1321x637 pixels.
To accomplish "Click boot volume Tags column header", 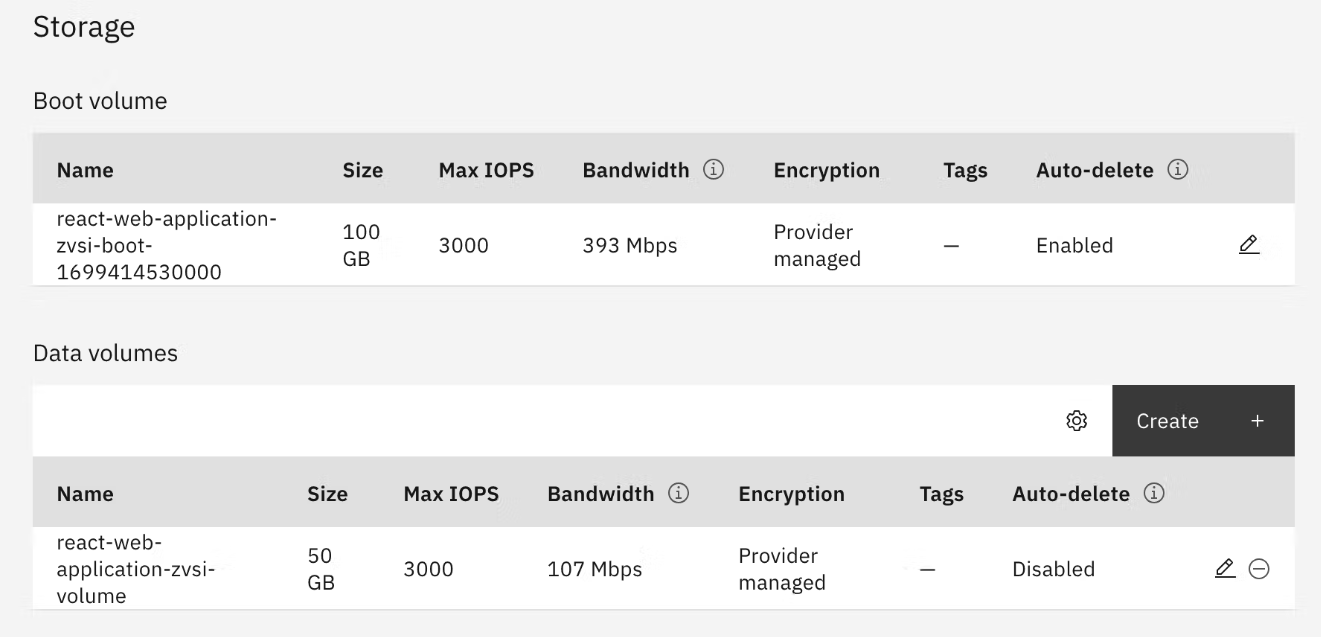I will pos(965,170).
